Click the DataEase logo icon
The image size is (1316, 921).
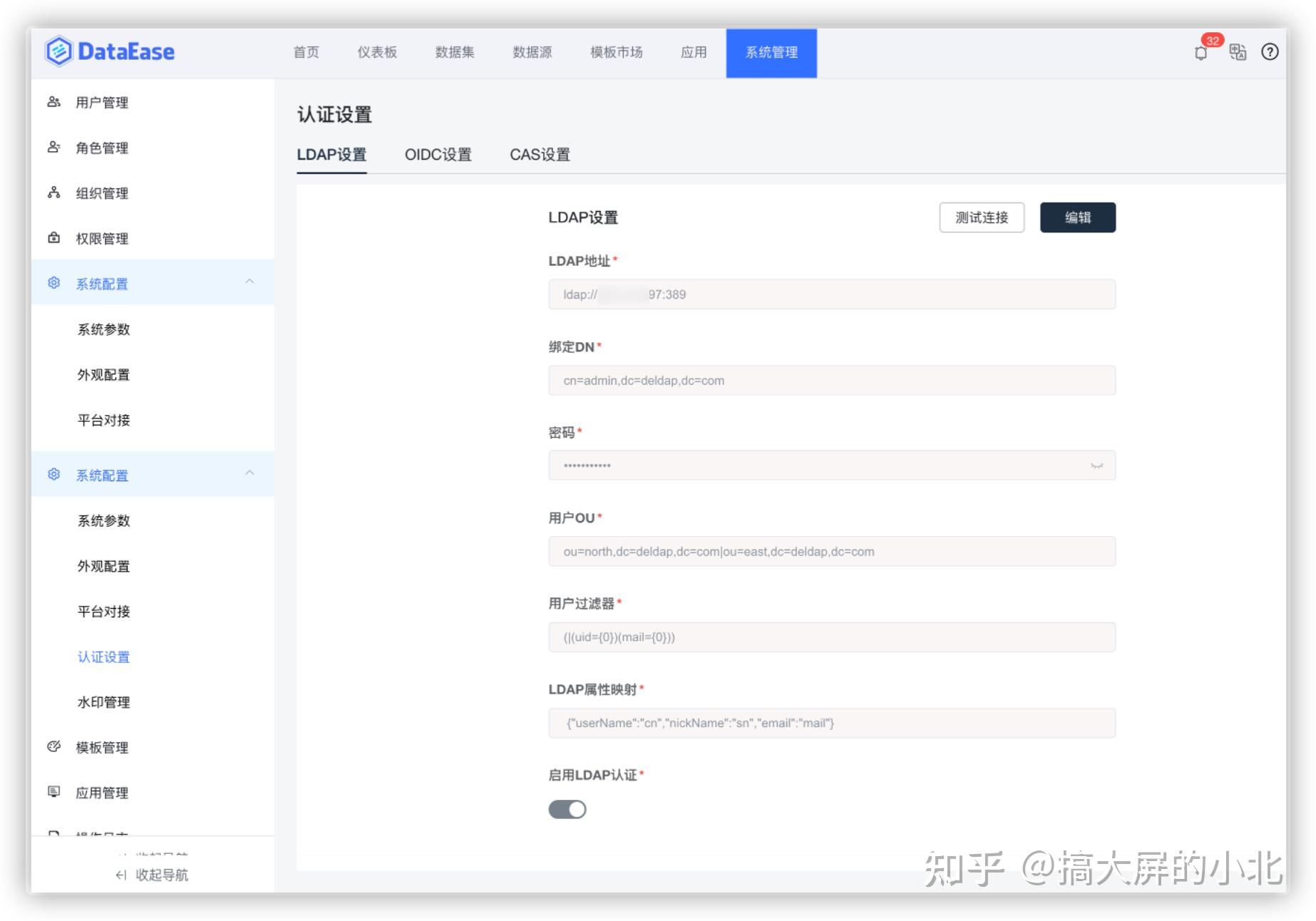(58, 51)
